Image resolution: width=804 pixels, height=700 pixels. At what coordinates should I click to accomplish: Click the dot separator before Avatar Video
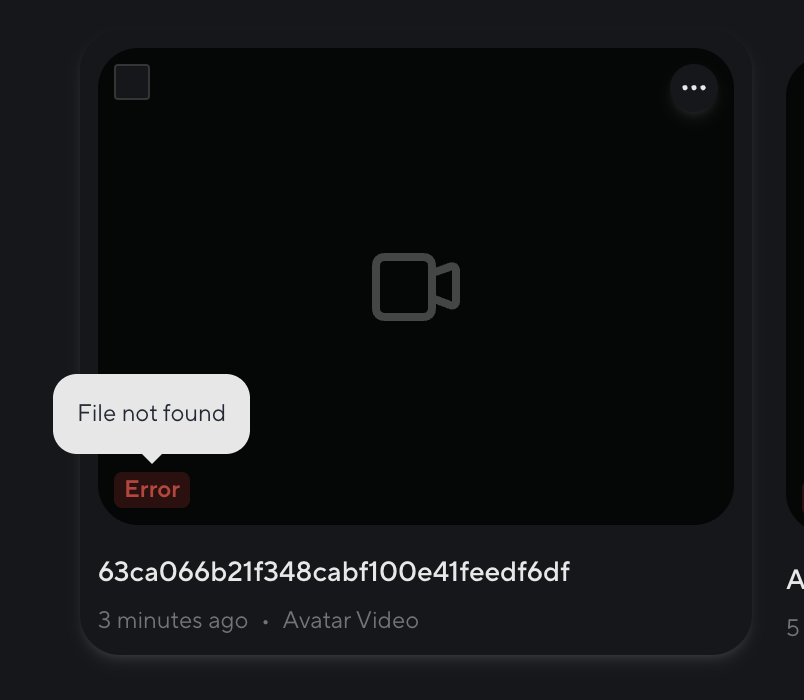coord(266,622)
